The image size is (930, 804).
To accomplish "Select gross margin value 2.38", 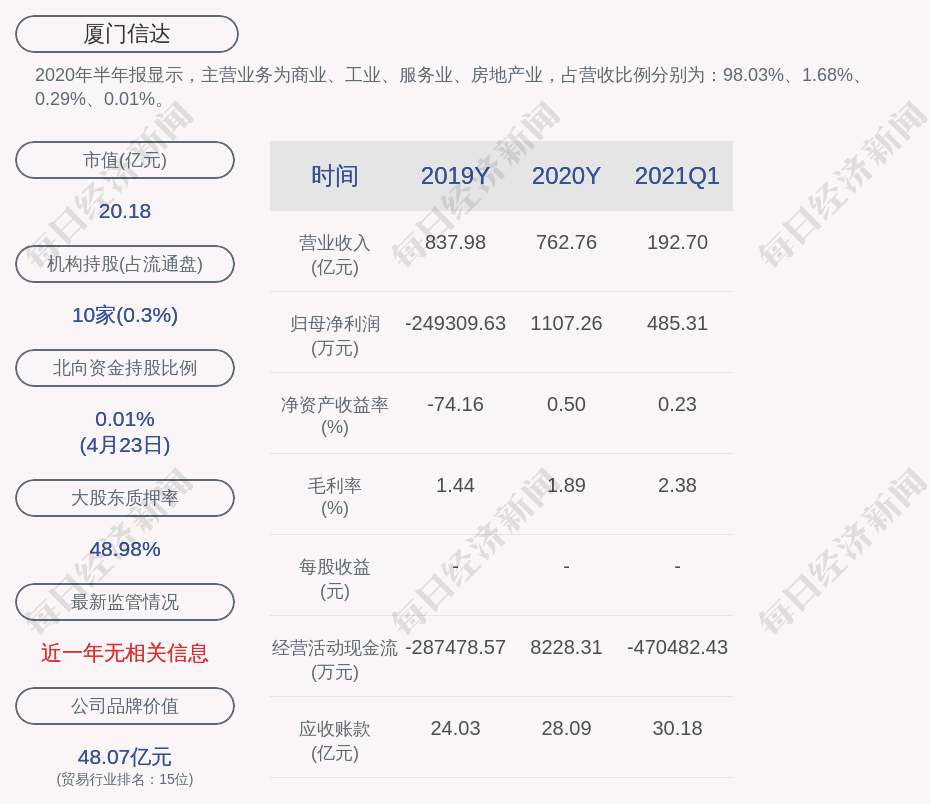I will (x=677, y=486).
